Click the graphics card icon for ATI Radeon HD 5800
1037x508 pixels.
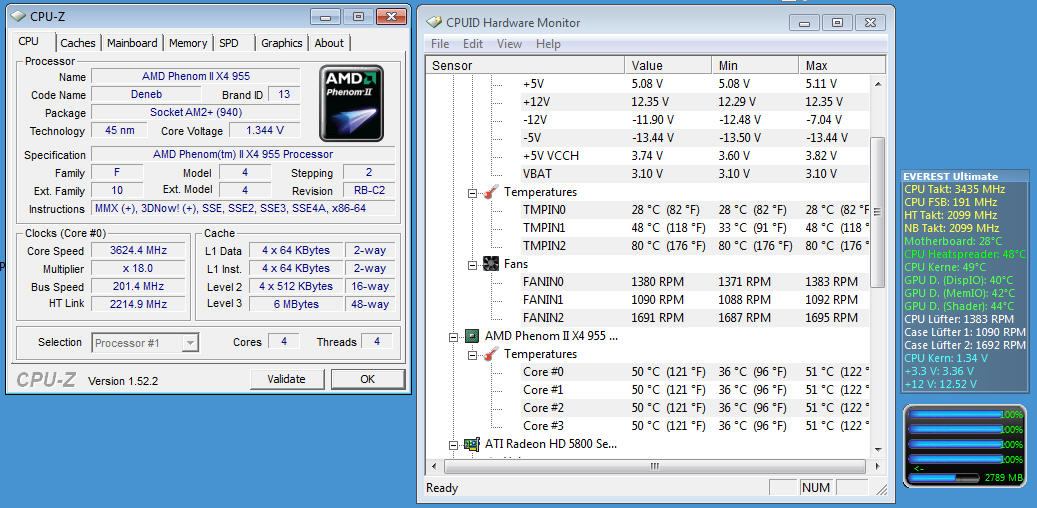pyautogui.click(x=472, y=444)
